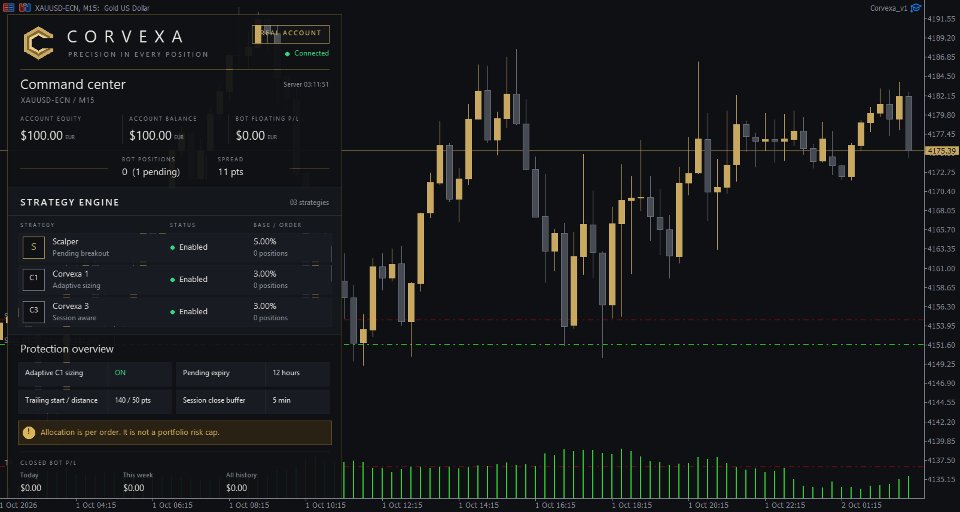Click the Bot Floating P/L $0.00 value
Viewport: 960px width, 512px height.
coord(250,136)
